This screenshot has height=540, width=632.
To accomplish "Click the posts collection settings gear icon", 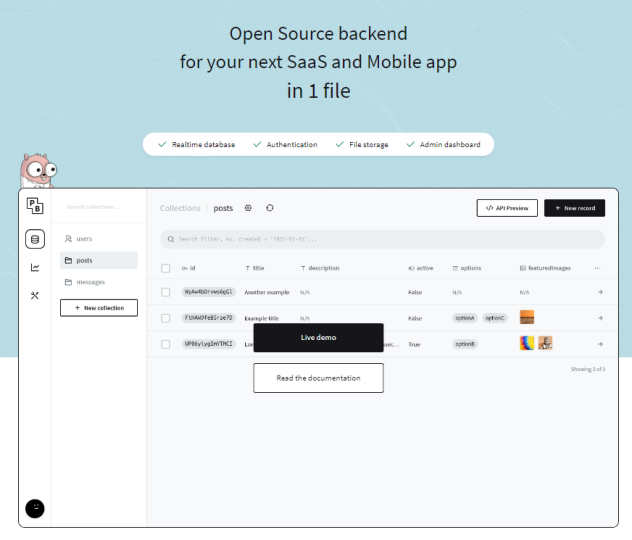I will click(x=249, y=208).
